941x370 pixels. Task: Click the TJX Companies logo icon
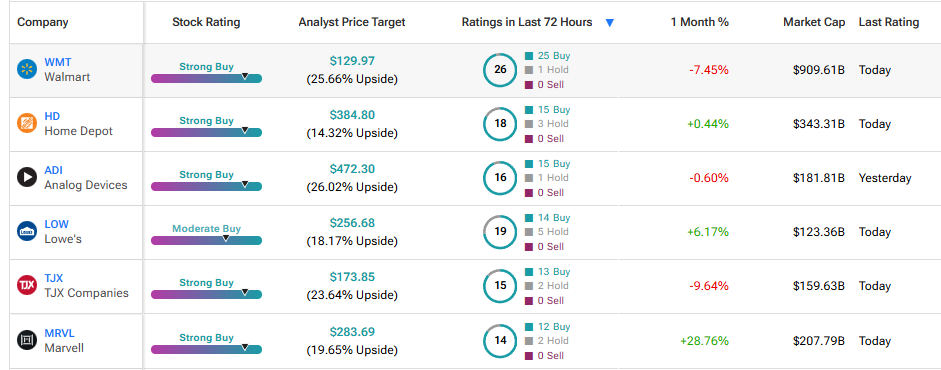[26, 285]
